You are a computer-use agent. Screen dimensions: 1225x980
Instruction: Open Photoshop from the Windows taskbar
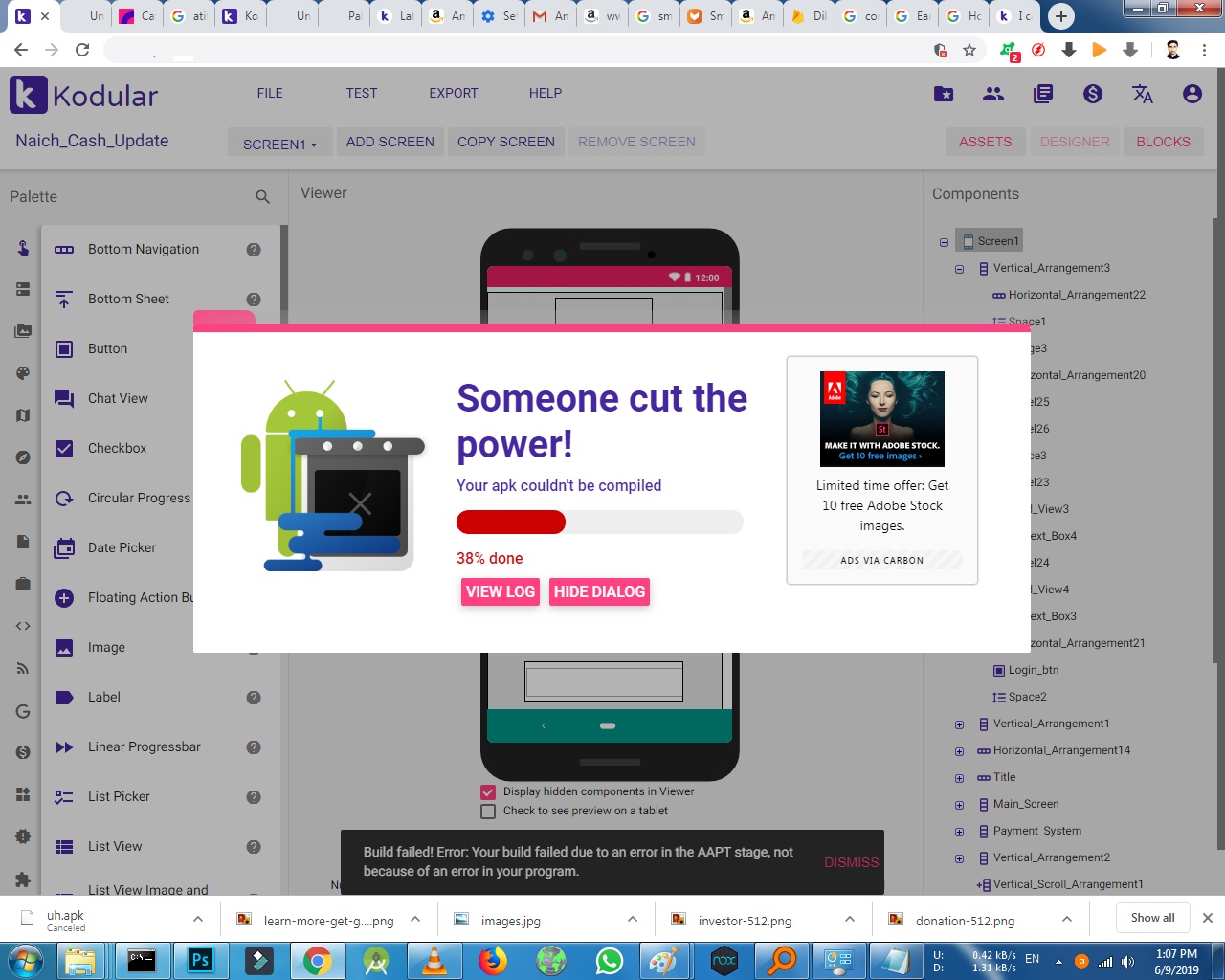tap(200, 960)
